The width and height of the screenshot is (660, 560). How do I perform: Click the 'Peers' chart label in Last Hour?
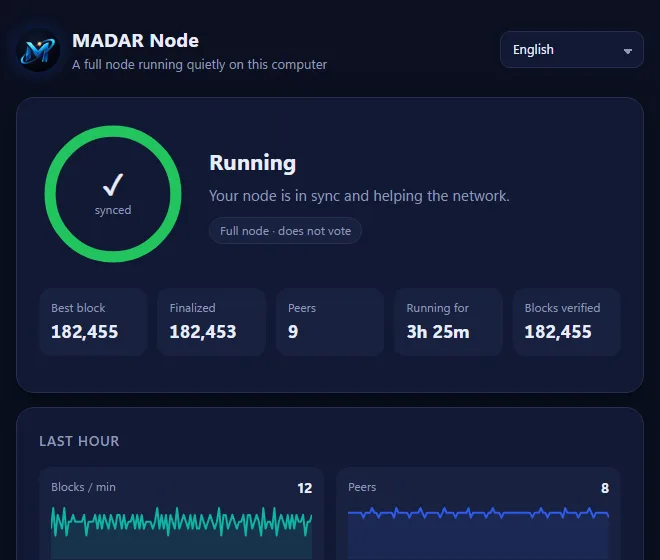[x=362, y=487]
